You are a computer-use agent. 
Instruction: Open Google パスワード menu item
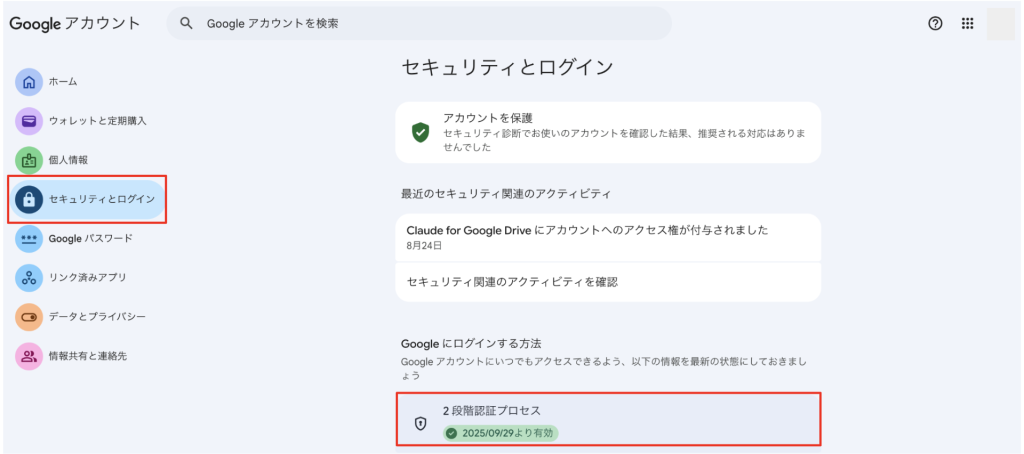(x=90, y=238)
